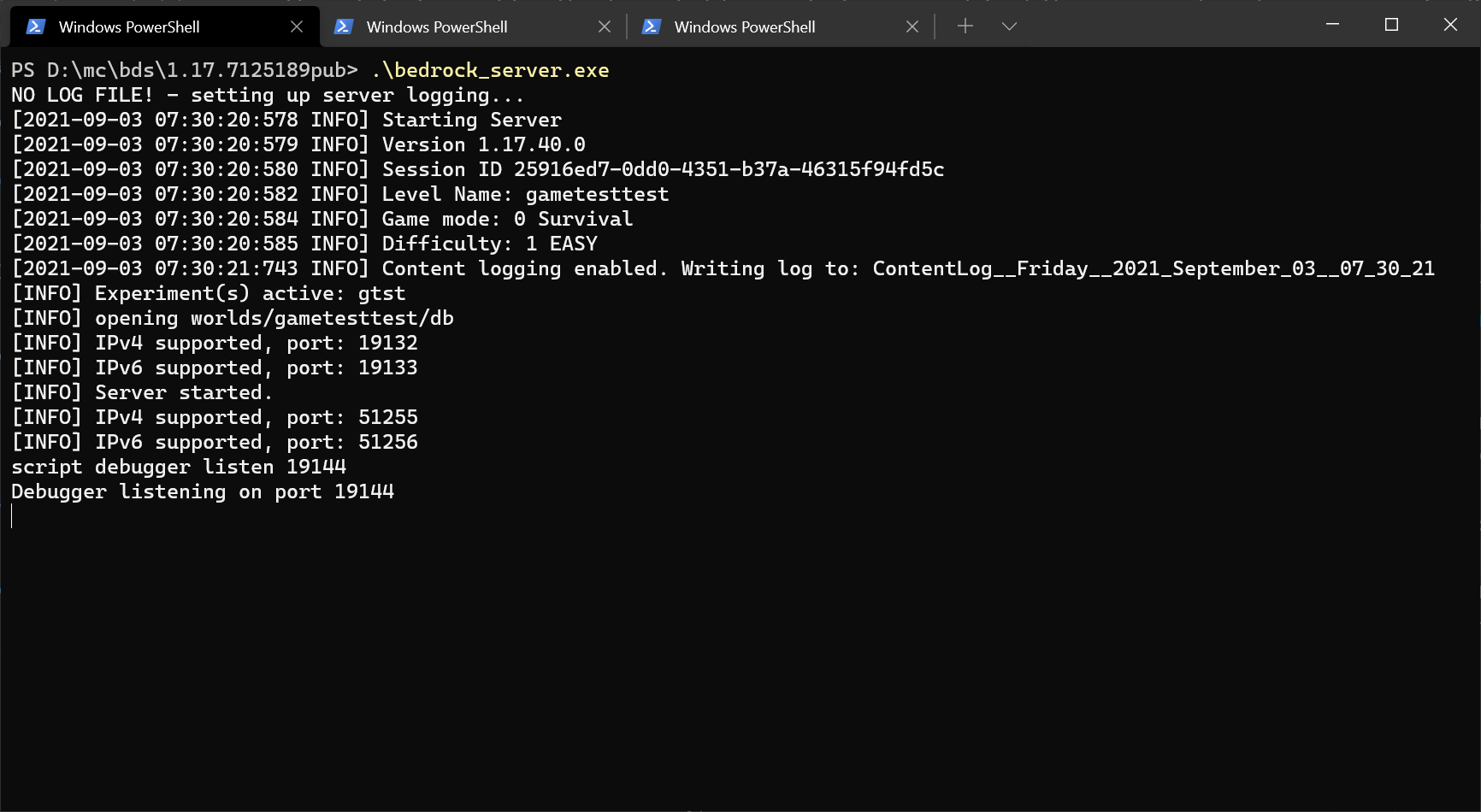Place cursor at the blinking terminal prompt
Image resolution: width=1481 pixels, height=812 pixels.
[x=12, y=516]
